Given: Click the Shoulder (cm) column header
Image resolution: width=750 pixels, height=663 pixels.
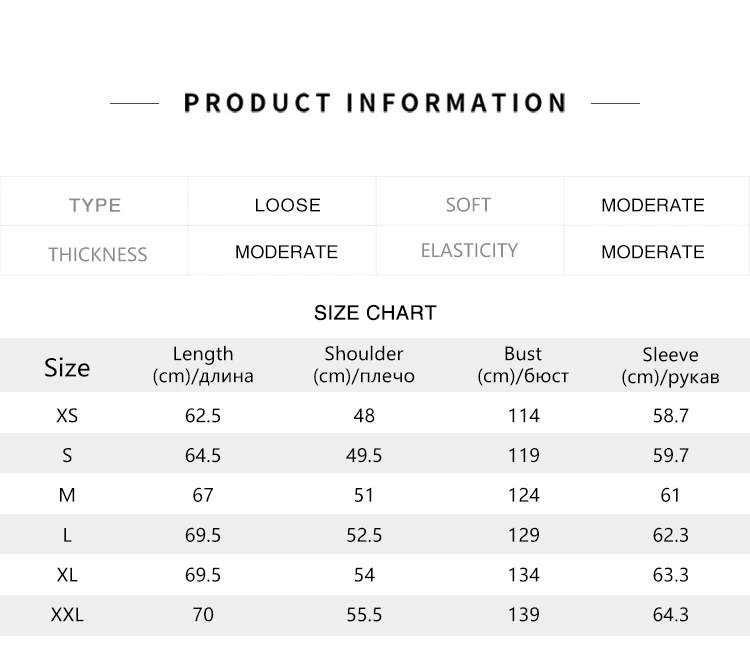Looking at the screenshot, I should click(364, 365).
